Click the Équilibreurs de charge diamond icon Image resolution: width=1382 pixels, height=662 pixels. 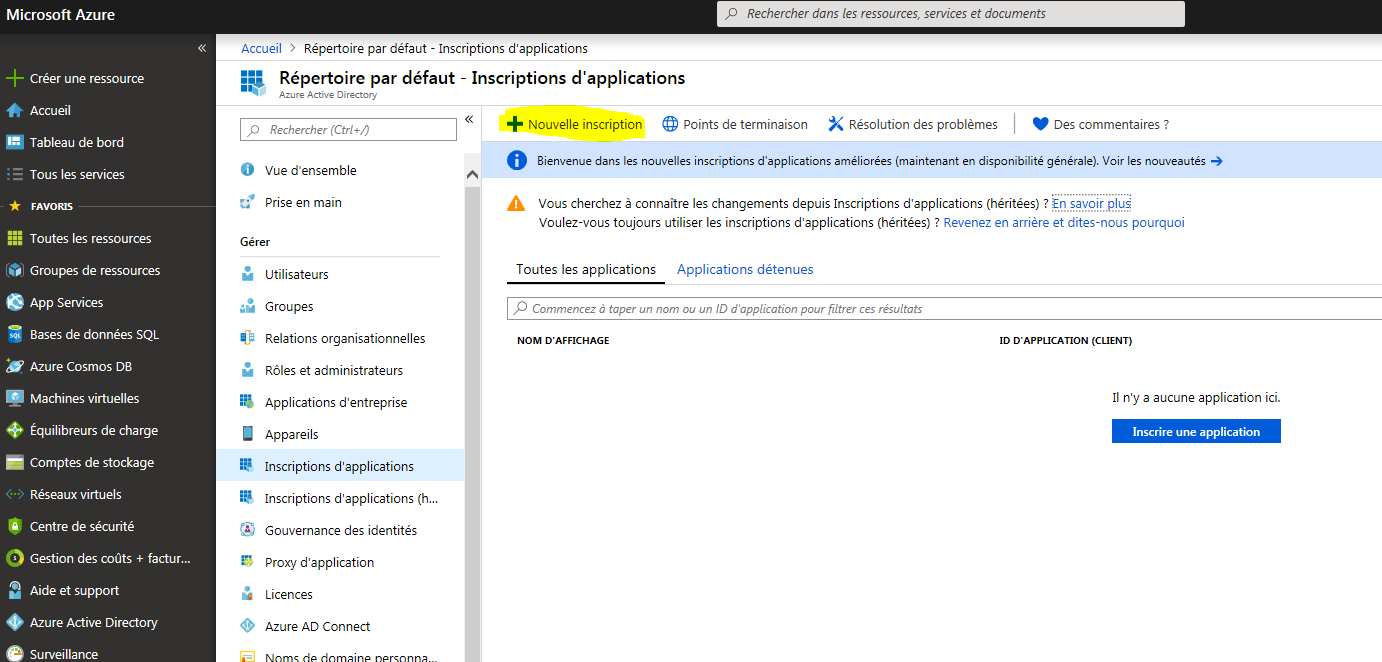[x=15, y=430]
